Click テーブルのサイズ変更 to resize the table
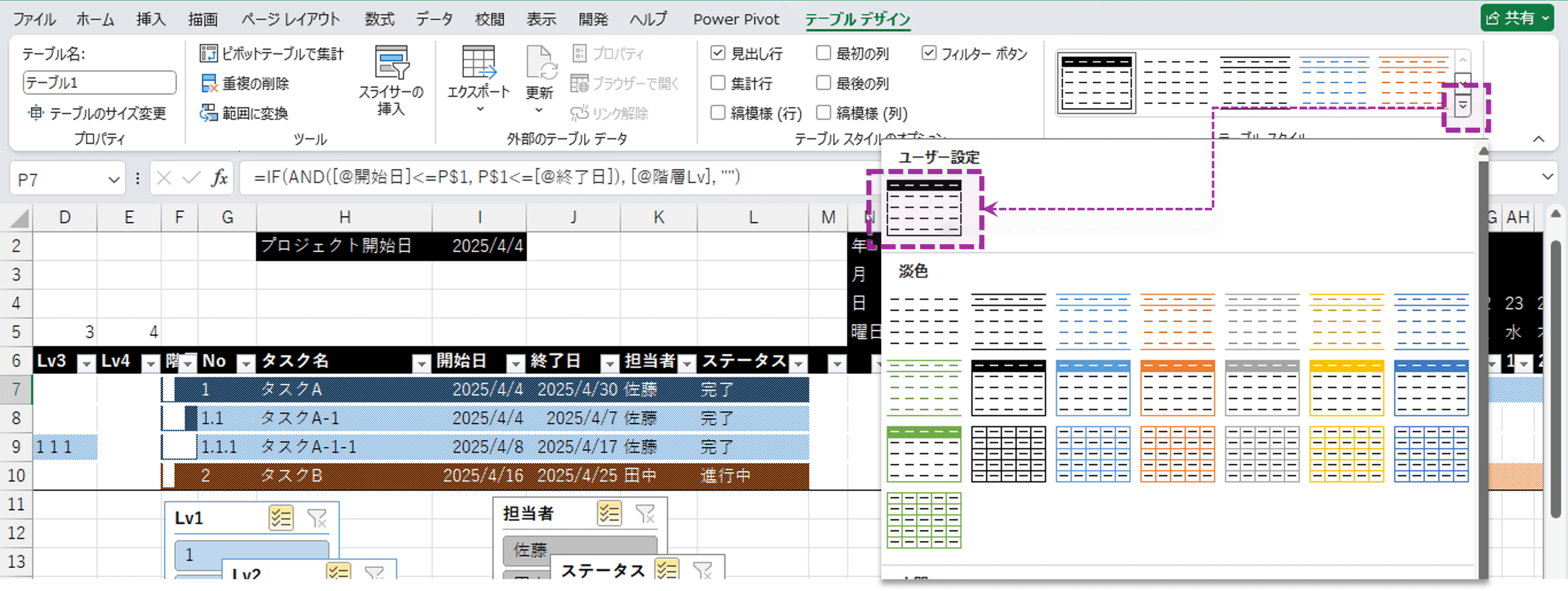This screenshot has width=1568, height=591. point(98,113)
